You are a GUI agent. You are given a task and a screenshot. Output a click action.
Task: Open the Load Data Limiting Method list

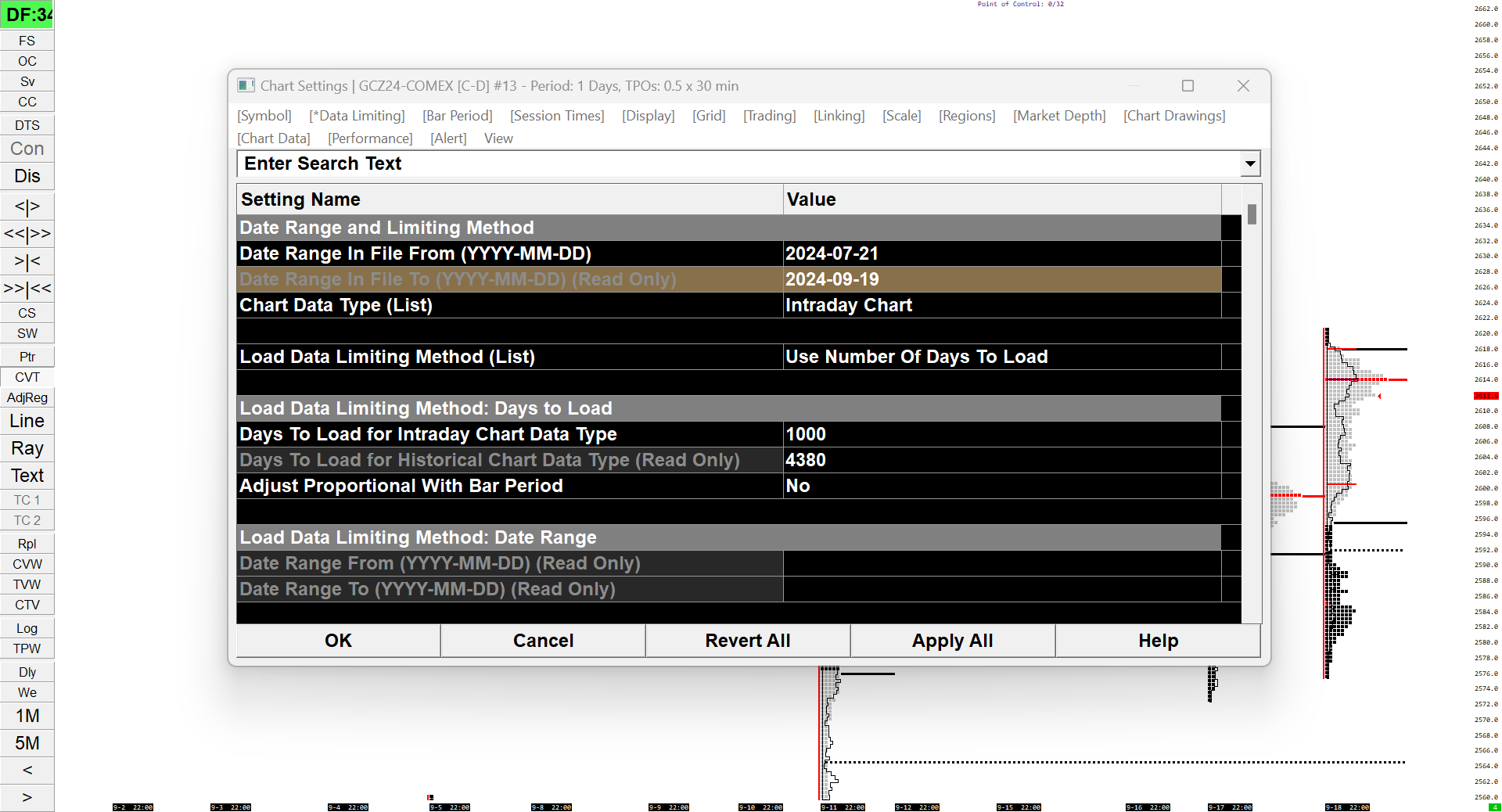point(1001,357)
